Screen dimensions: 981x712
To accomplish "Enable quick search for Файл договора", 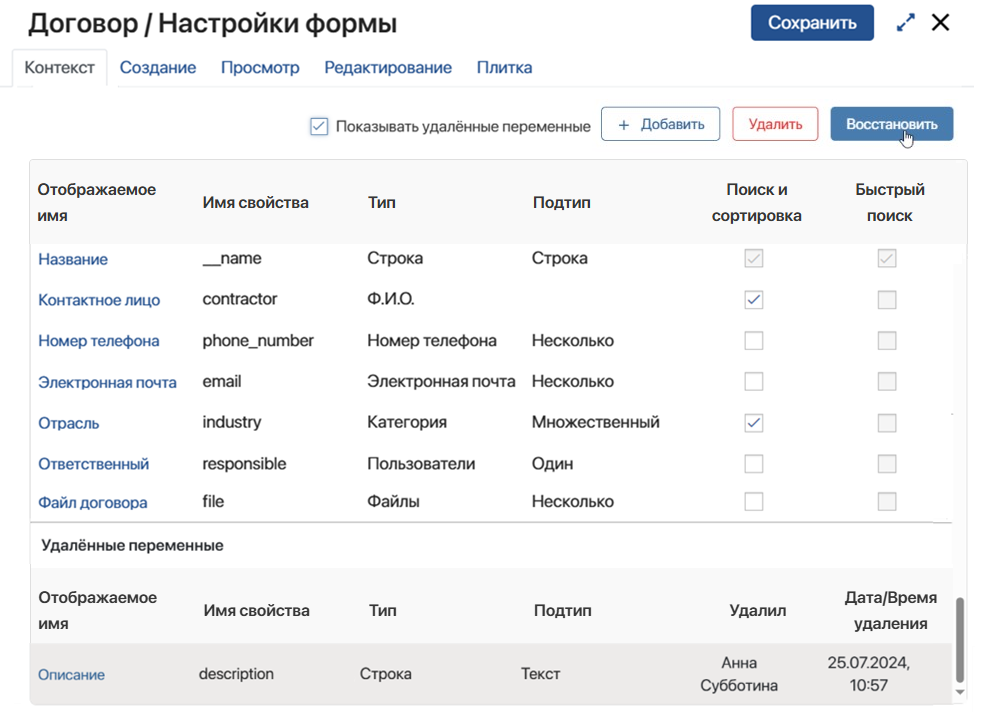I will click(x=887, y=502).
